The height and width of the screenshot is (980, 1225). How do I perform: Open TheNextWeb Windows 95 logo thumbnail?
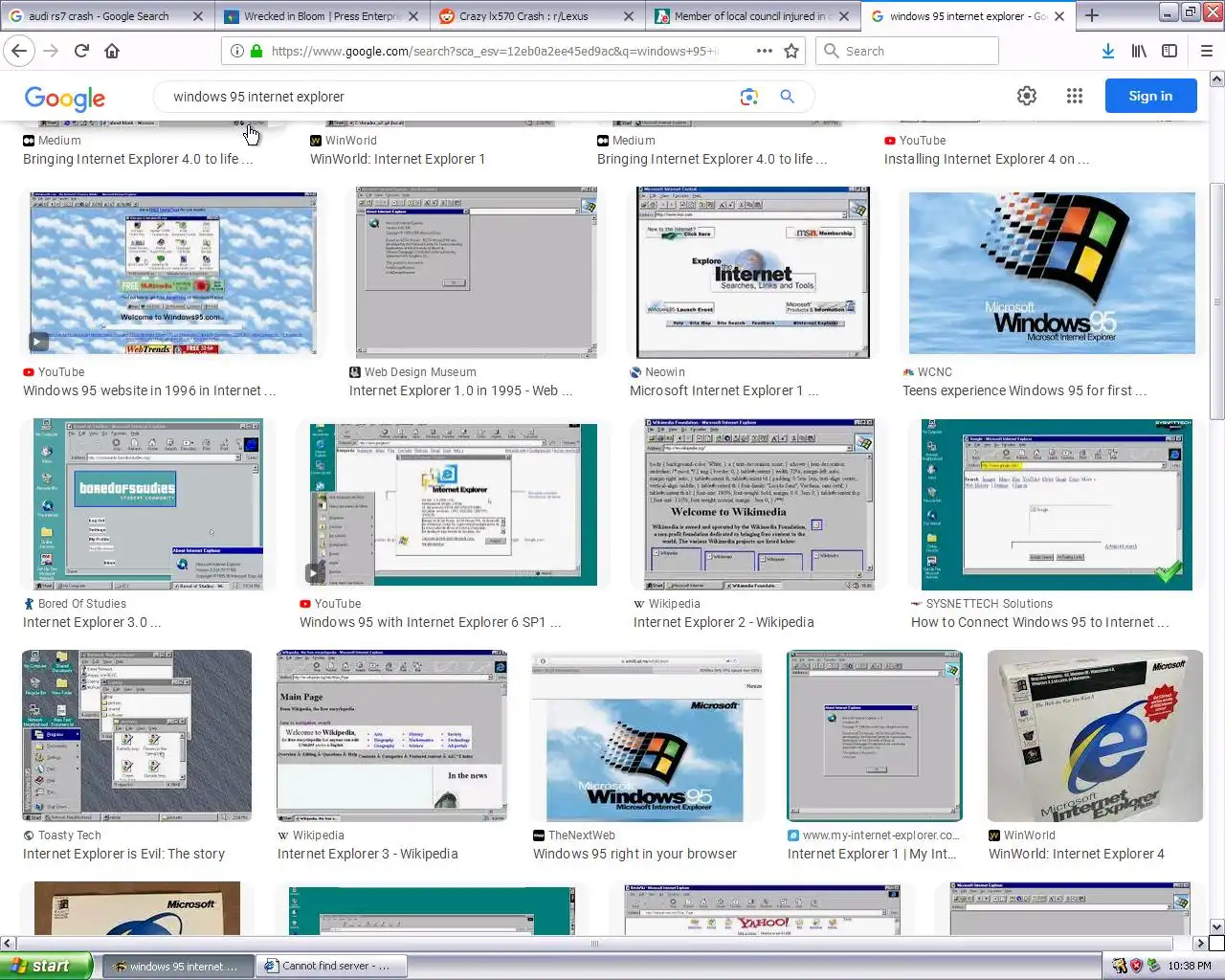[x=648, y=736]
